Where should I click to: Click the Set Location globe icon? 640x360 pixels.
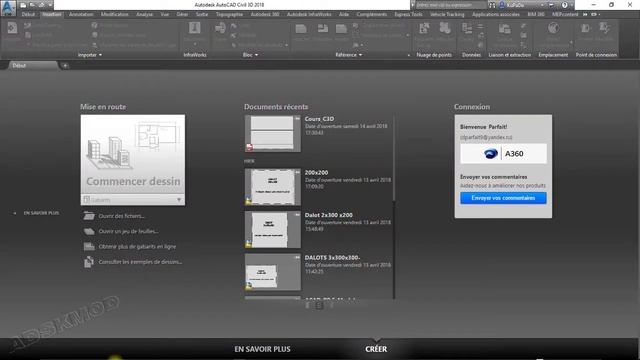coord(553,28)
